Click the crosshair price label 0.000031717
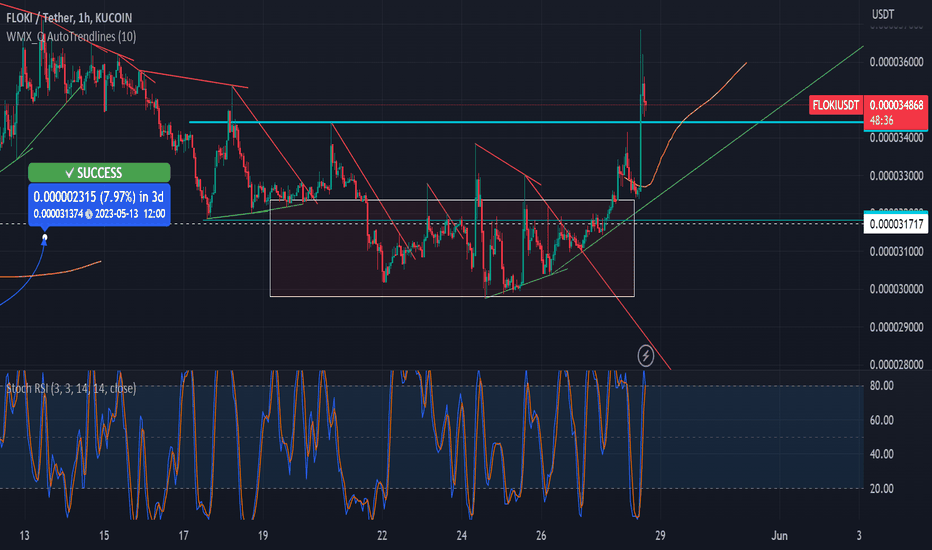Screen dimensions: 932x550 (896, 224)
